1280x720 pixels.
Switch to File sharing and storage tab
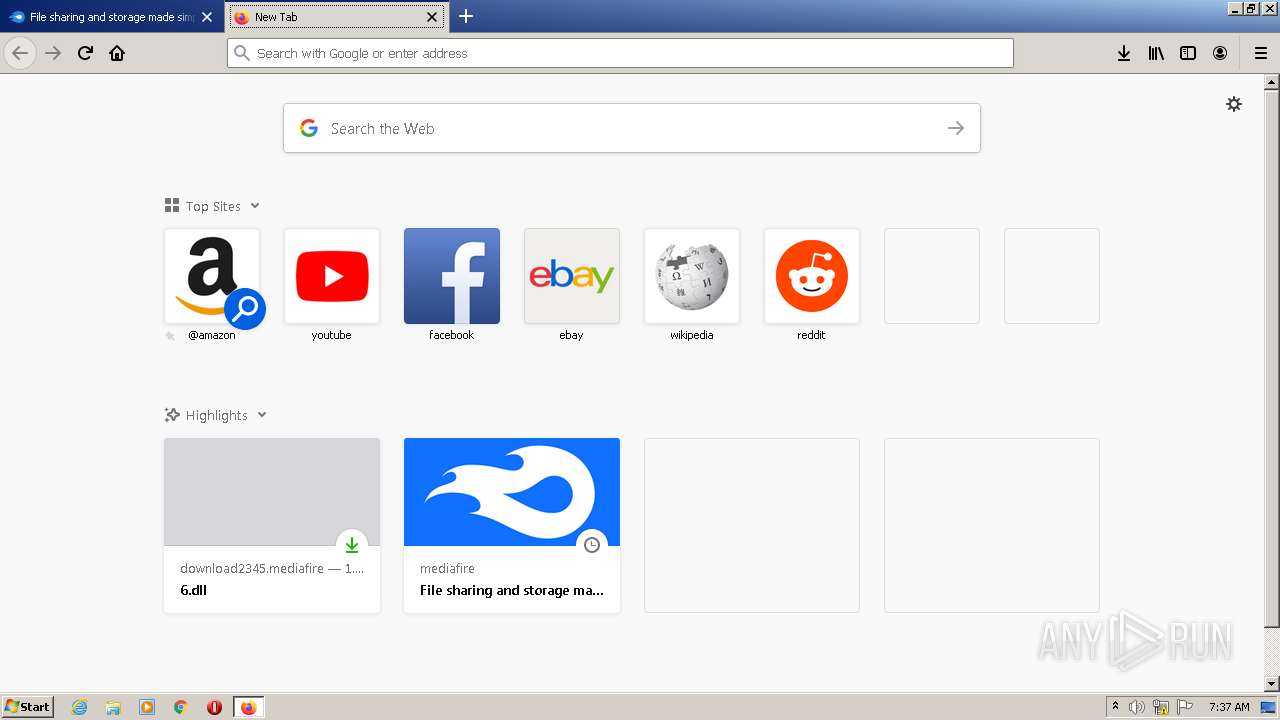(x=110, y=17)
